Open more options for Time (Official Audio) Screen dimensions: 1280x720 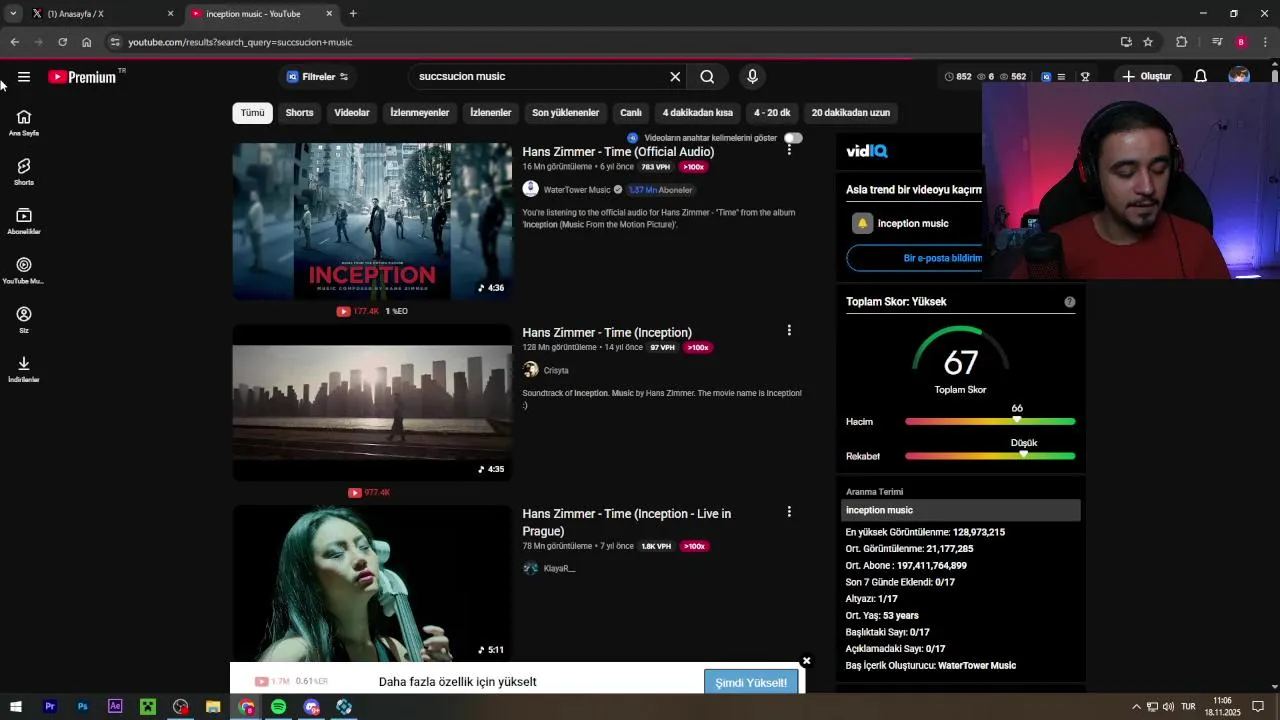click(789, 149)
